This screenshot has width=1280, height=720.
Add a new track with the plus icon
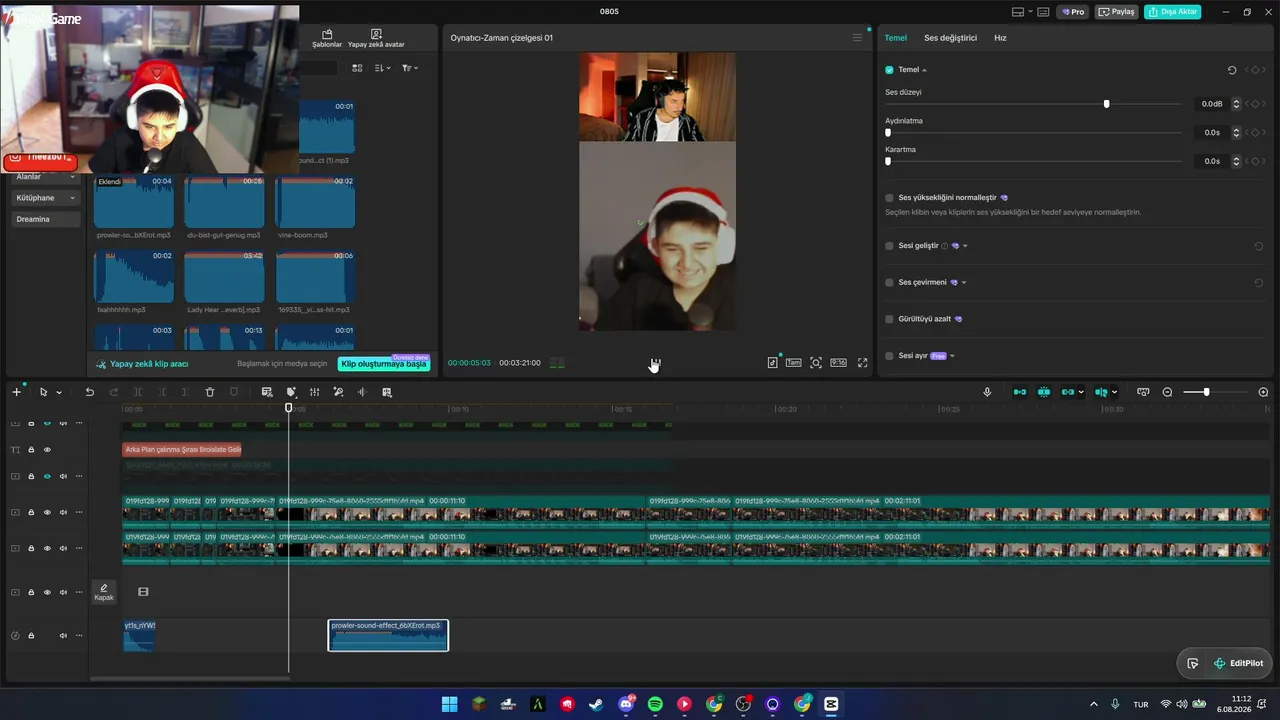click(16, 392)
